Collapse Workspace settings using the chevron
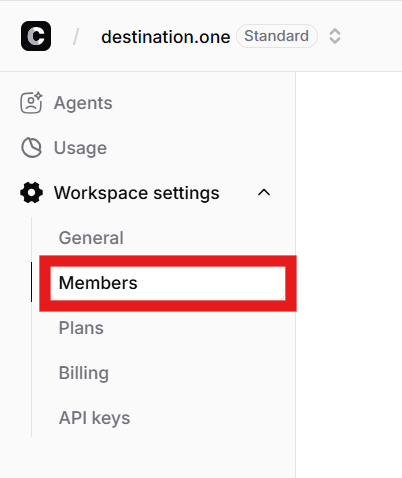The image size is (402, 478). 264,193
